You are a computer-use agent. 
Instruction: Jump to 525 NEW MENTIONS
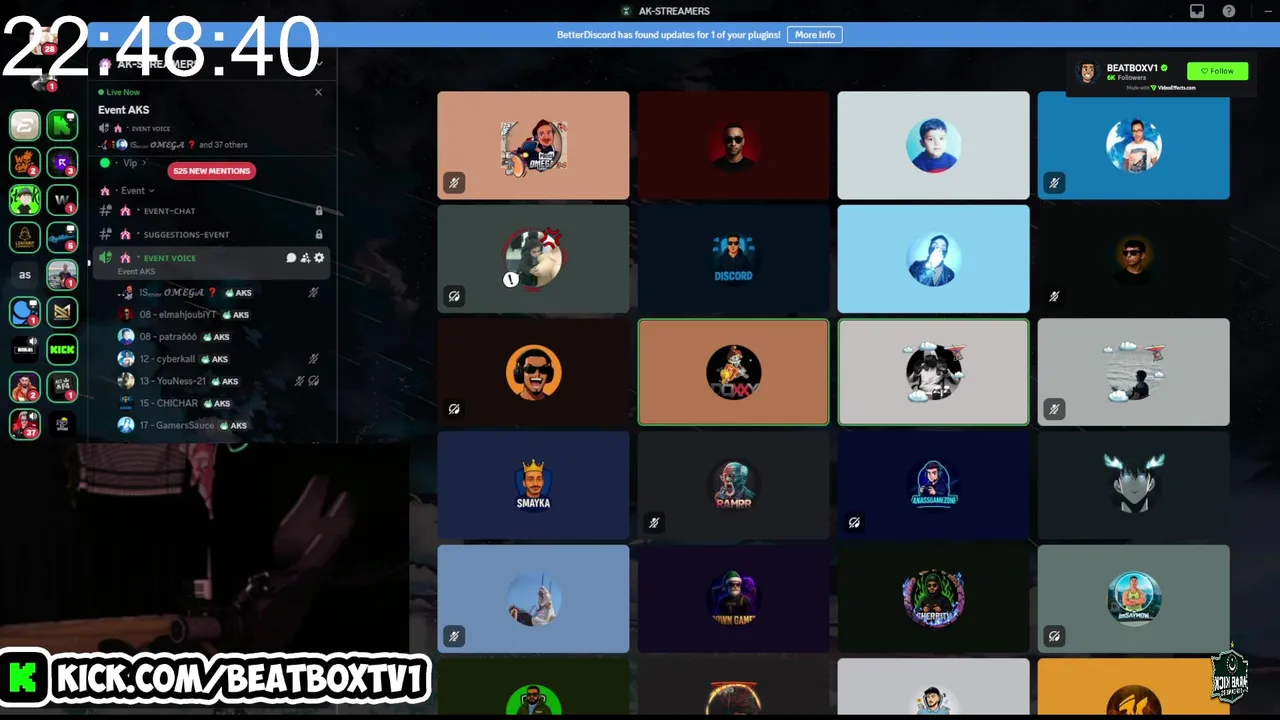point(212,171)
